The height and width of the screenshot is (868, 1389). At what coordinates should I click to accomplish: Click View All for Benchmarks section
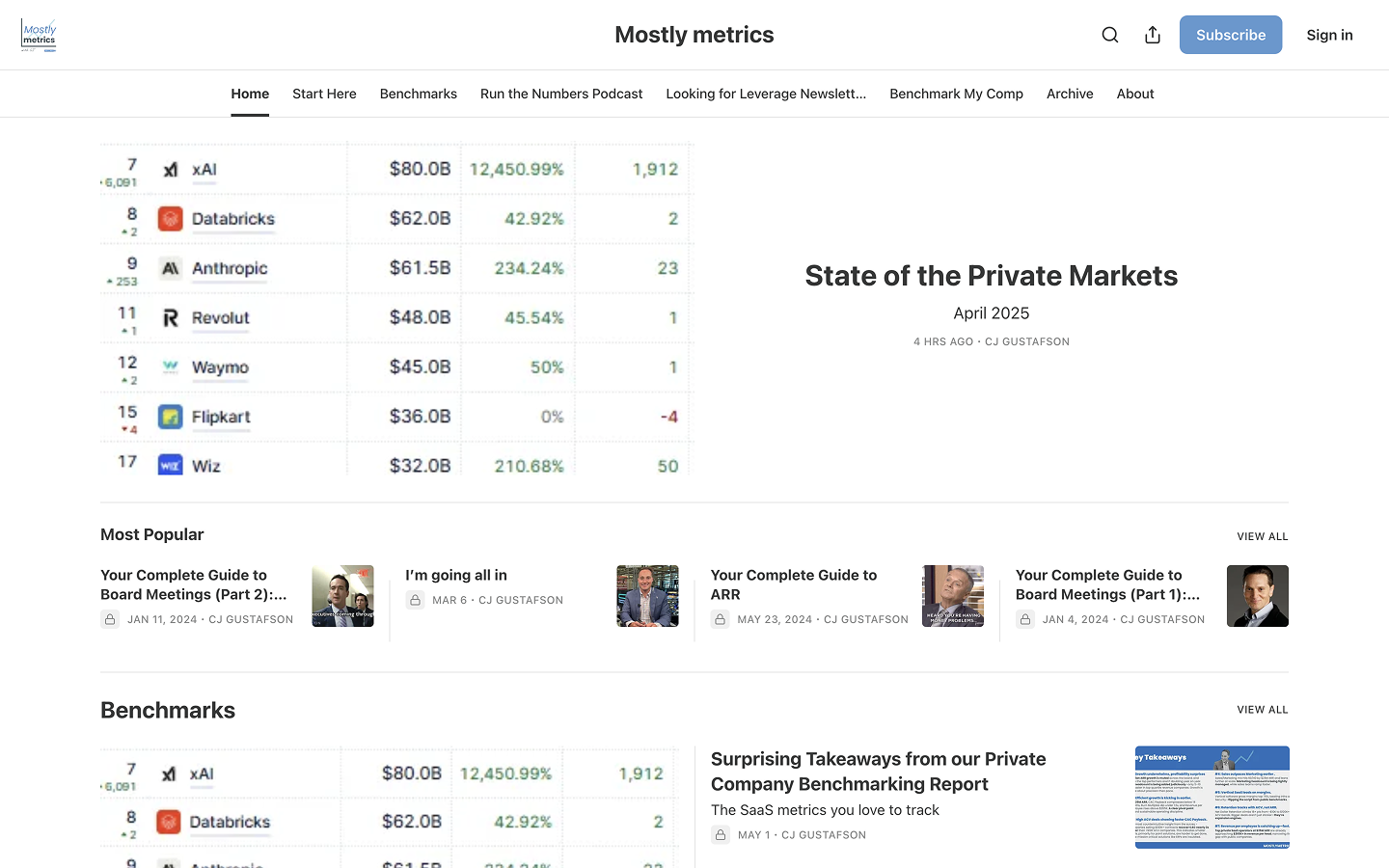click(x=1263, y=710)
